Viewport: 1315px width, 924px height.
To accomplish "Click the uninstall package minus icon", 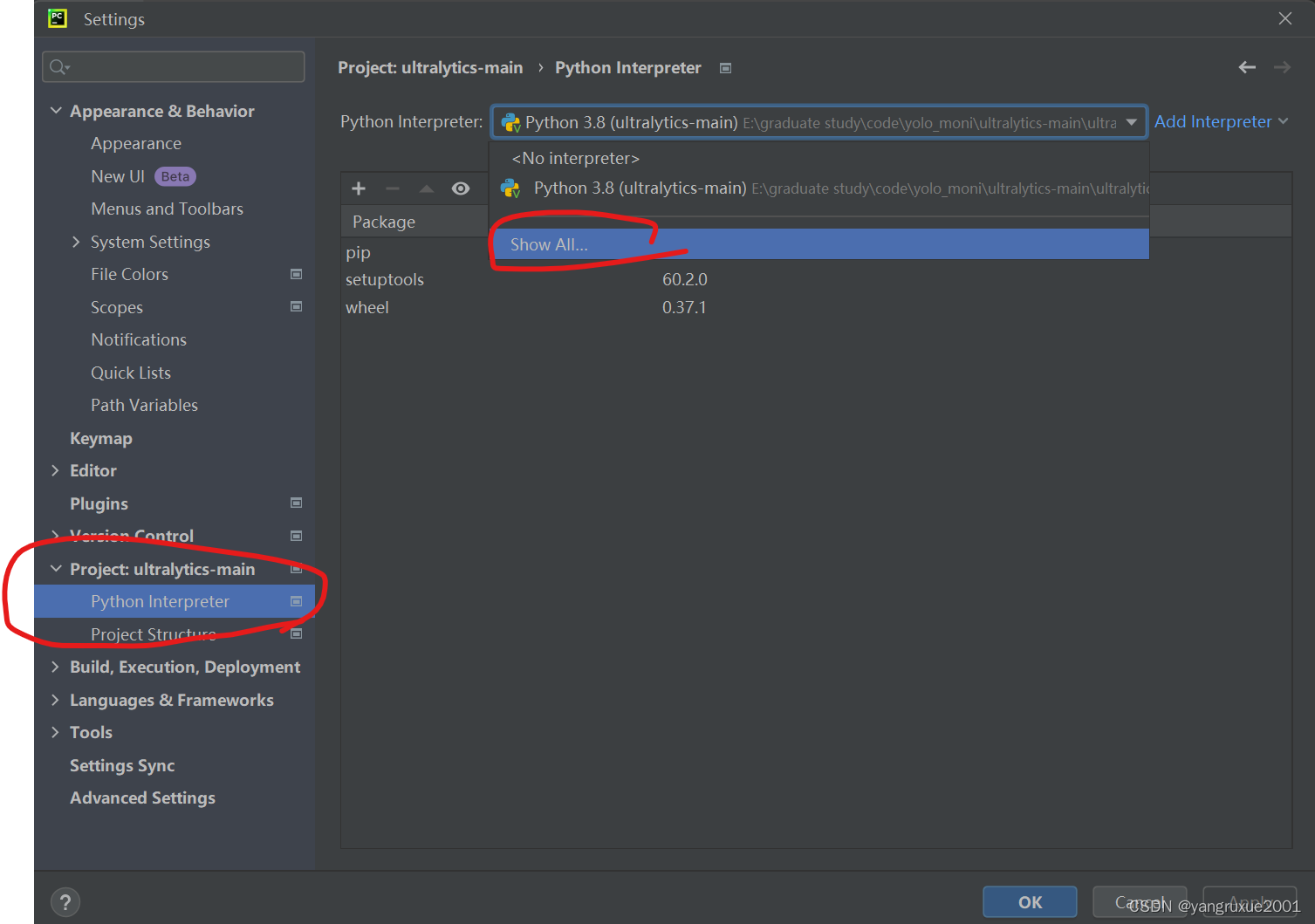I will [x=393, y=188].
